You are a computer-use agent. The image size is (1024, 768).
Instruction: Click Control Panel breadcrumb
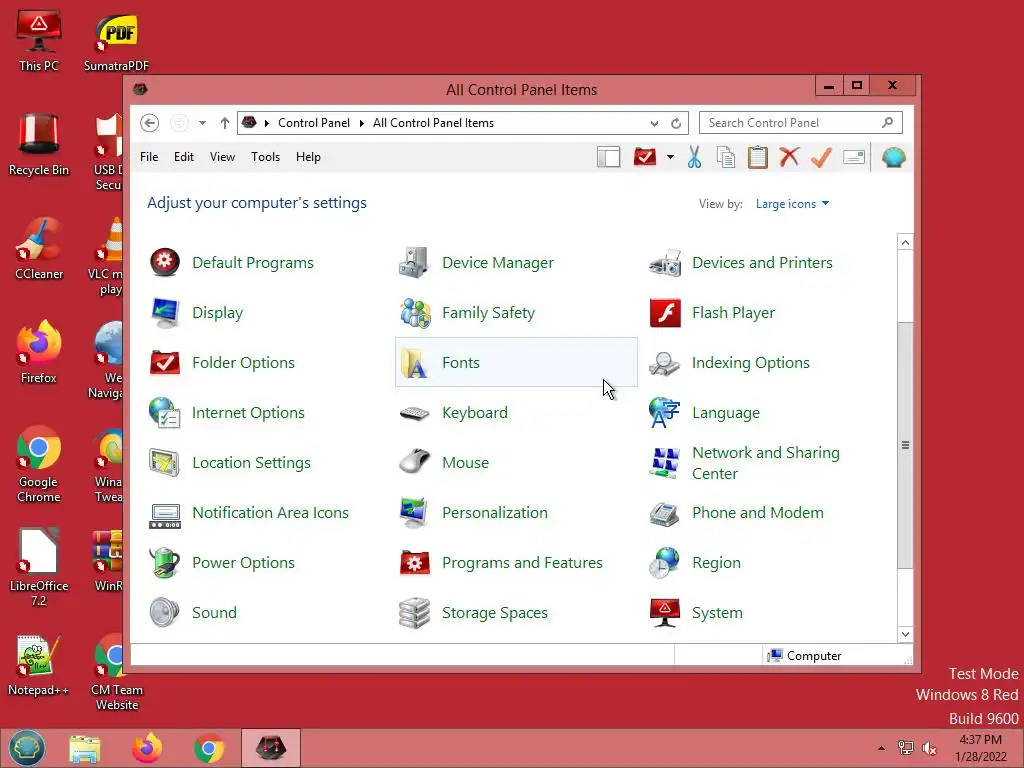pyautogui.click(x=313, y=123)
